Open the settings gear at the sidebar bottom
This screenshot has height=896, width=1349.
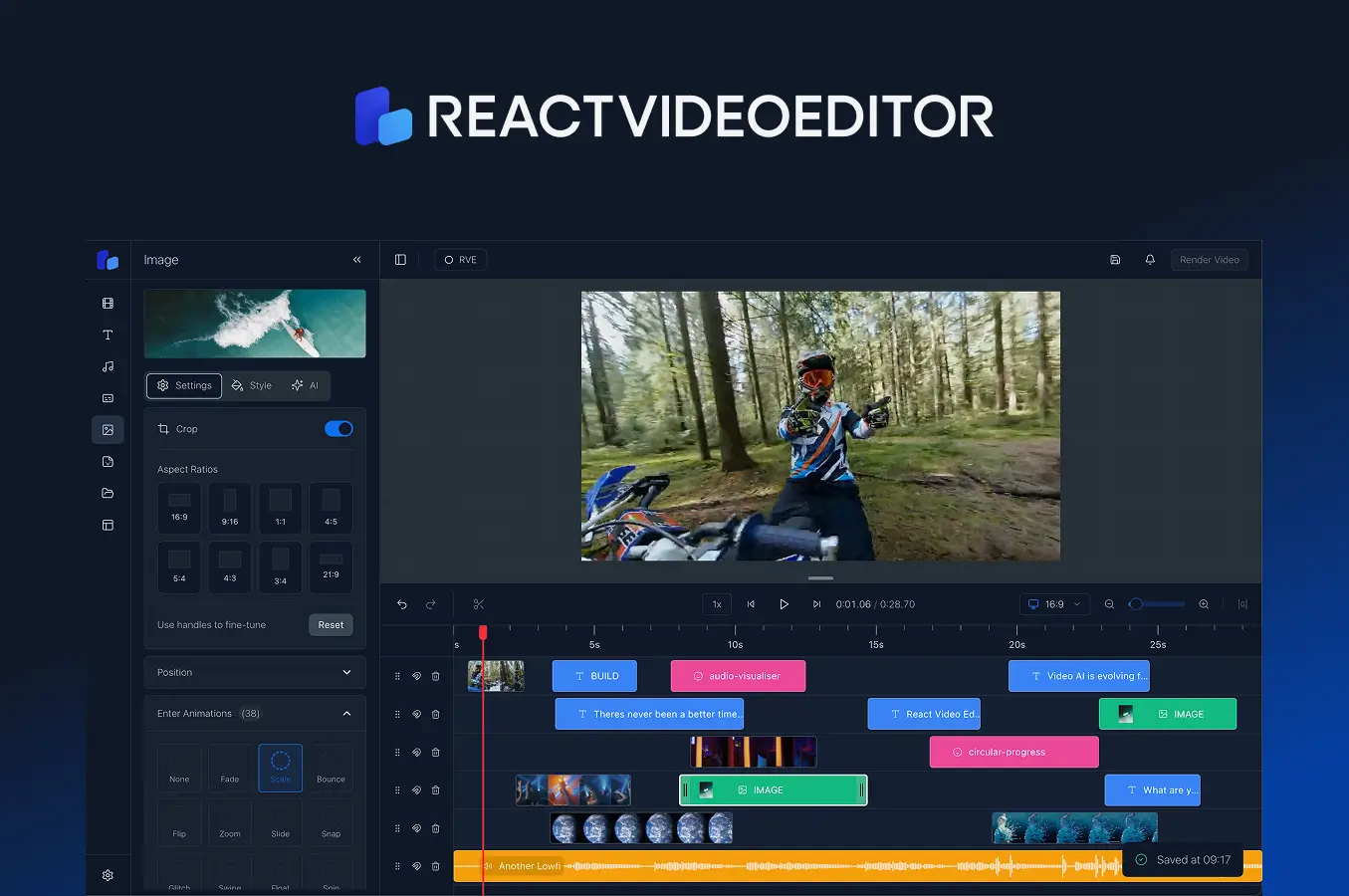pyautogui.click(x=108, y=875)
